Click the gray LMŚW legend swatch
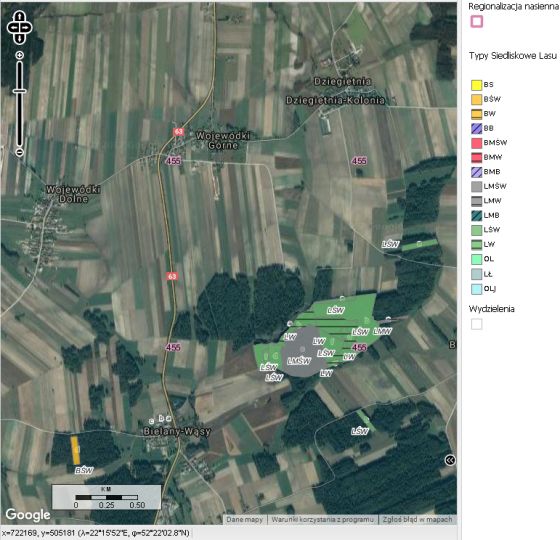560x540 pixels. [x=476, y=186]
